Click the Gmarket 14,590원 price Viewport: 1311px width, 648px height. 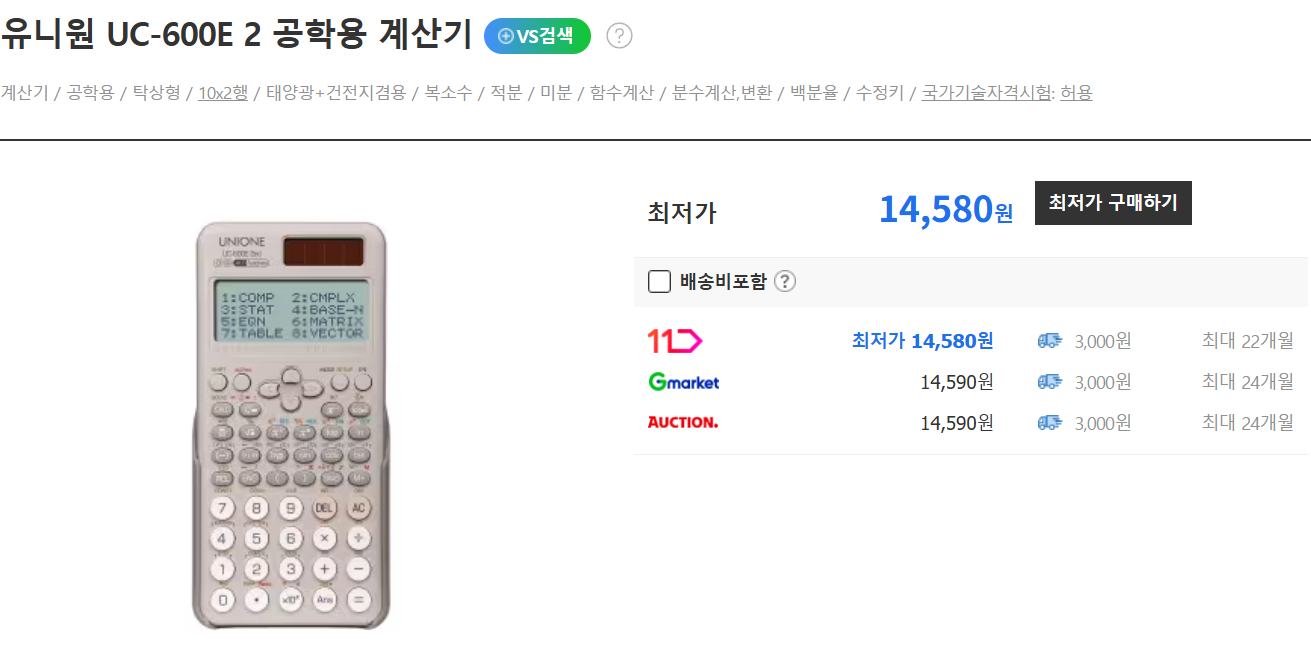[956, 382]
